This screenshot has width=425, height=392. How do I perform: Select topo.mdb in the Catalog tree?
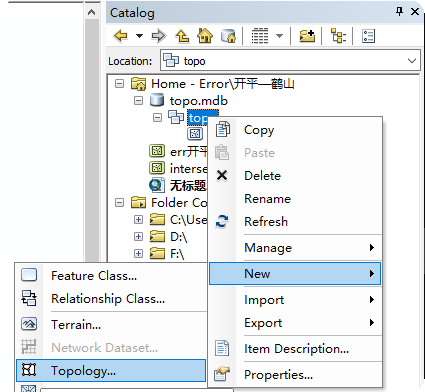(198, 100)
